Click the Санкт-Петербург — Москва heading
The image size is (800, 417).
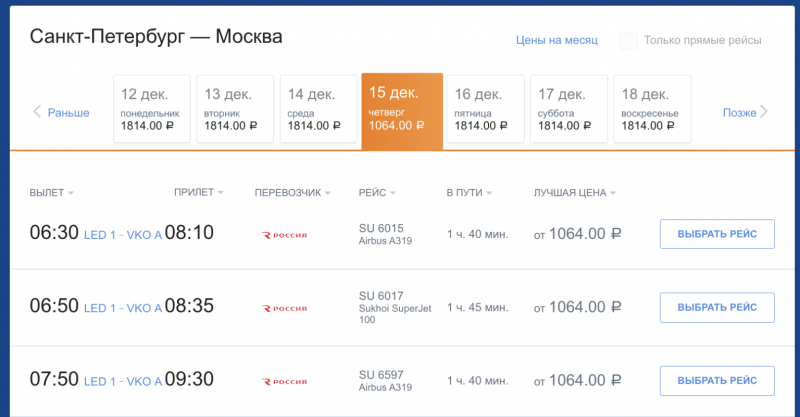point(156,37)
